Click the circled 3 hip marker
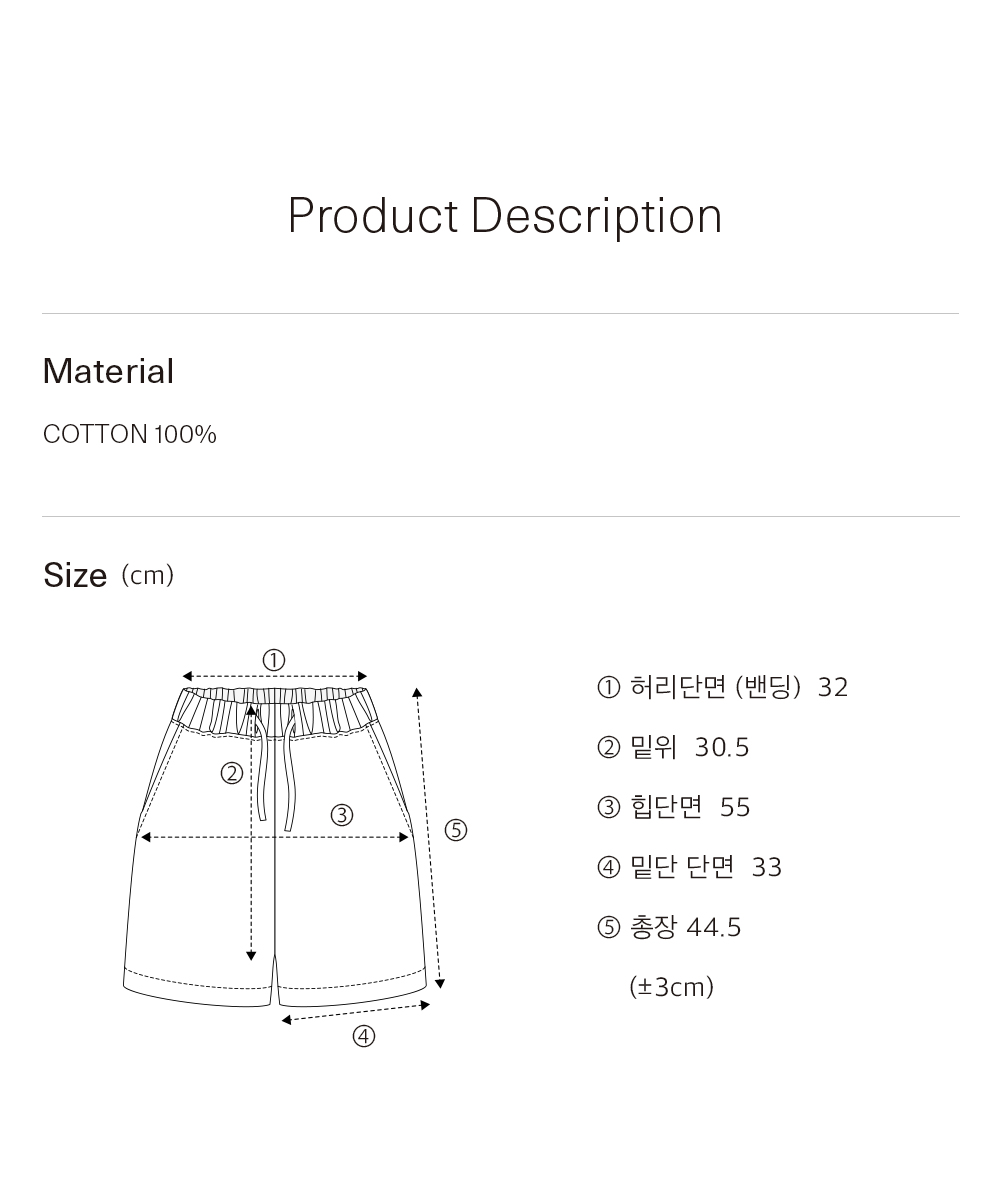This screenshot has height=1181, width=1000. [x=342, y=815]
